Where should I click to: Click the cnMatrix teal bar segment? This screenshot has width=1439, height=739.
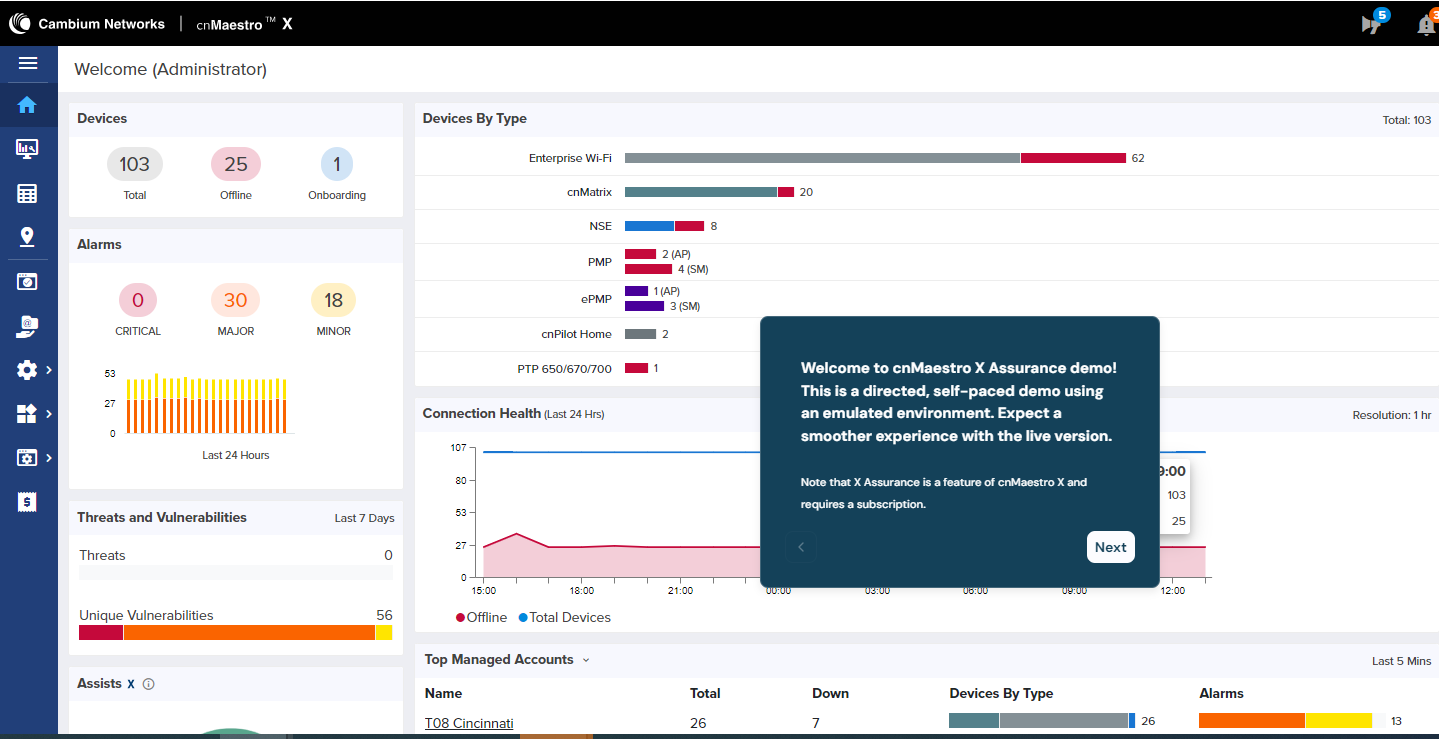click(x=701, y=192)
